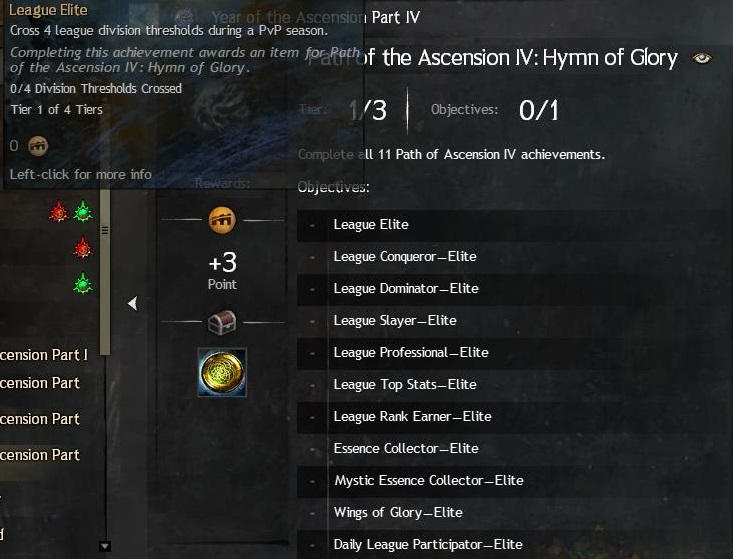Toggle dash marker beside Essence Collector—Elite
Screen dimensions: 733x559
[312, 450]
